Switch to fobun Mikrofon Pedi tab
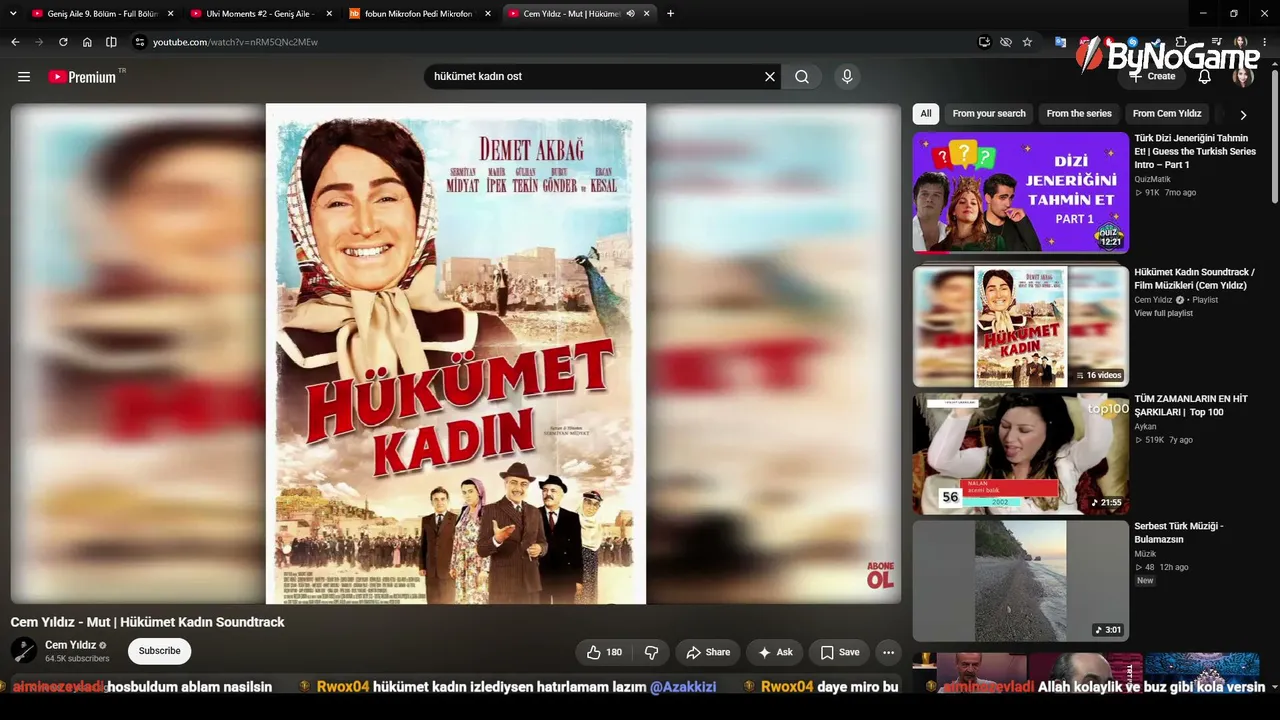The height and width of the screenshot is (720, 1280). 419,13
